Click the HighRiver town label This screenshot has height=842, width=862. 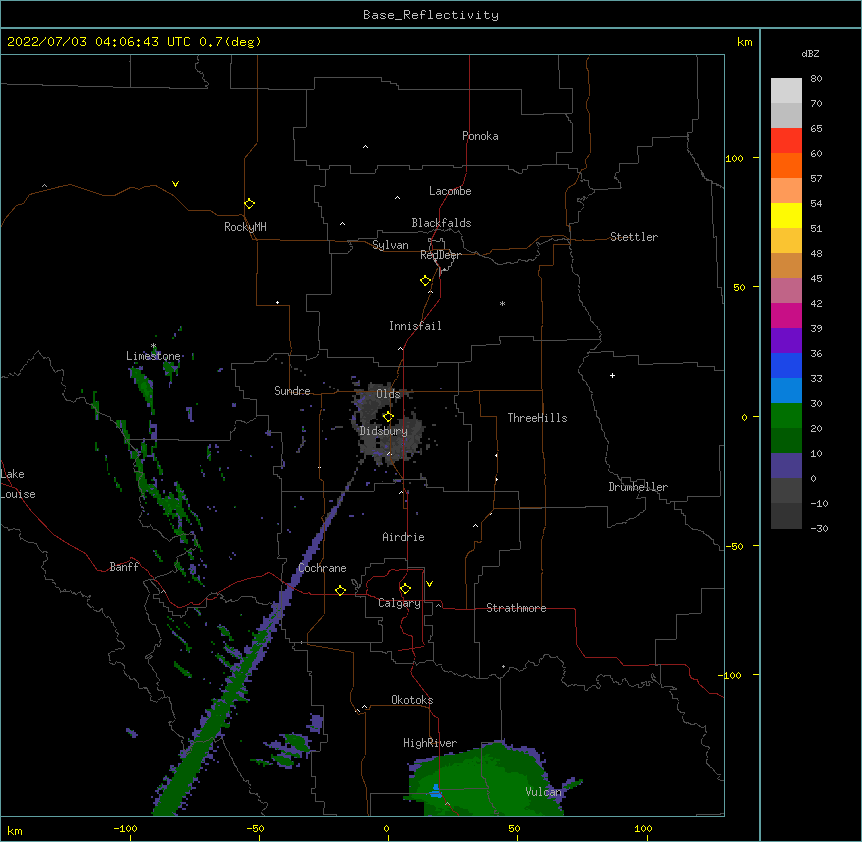click(x=430, y=743)
